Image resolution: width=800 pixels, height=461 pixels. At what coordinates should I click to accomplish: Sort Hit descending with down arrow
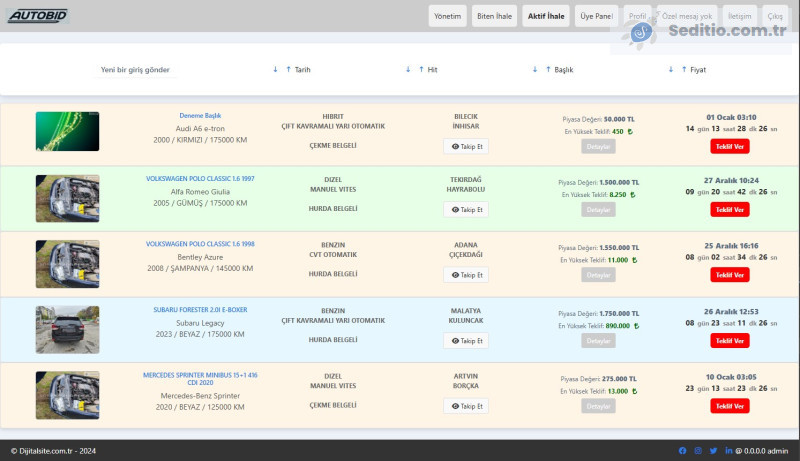tap(408, 70)
